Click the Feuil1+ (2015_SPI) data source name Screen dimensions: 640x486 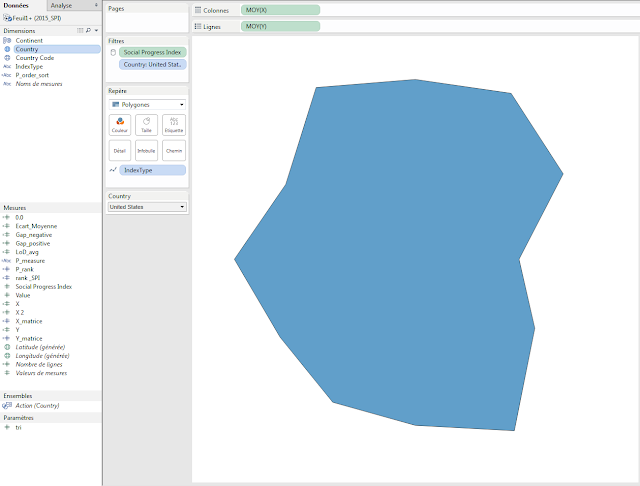click(37, 18)
